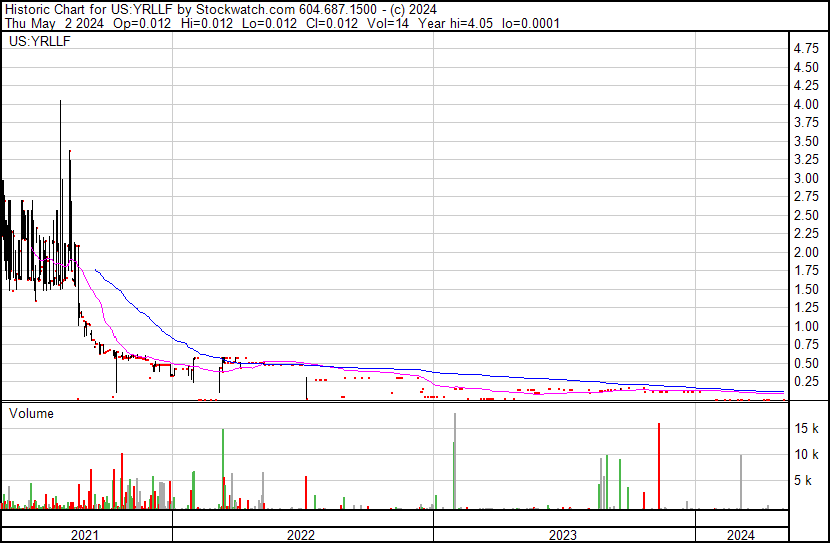Click the 4.25 price axis value

point(806,85)
